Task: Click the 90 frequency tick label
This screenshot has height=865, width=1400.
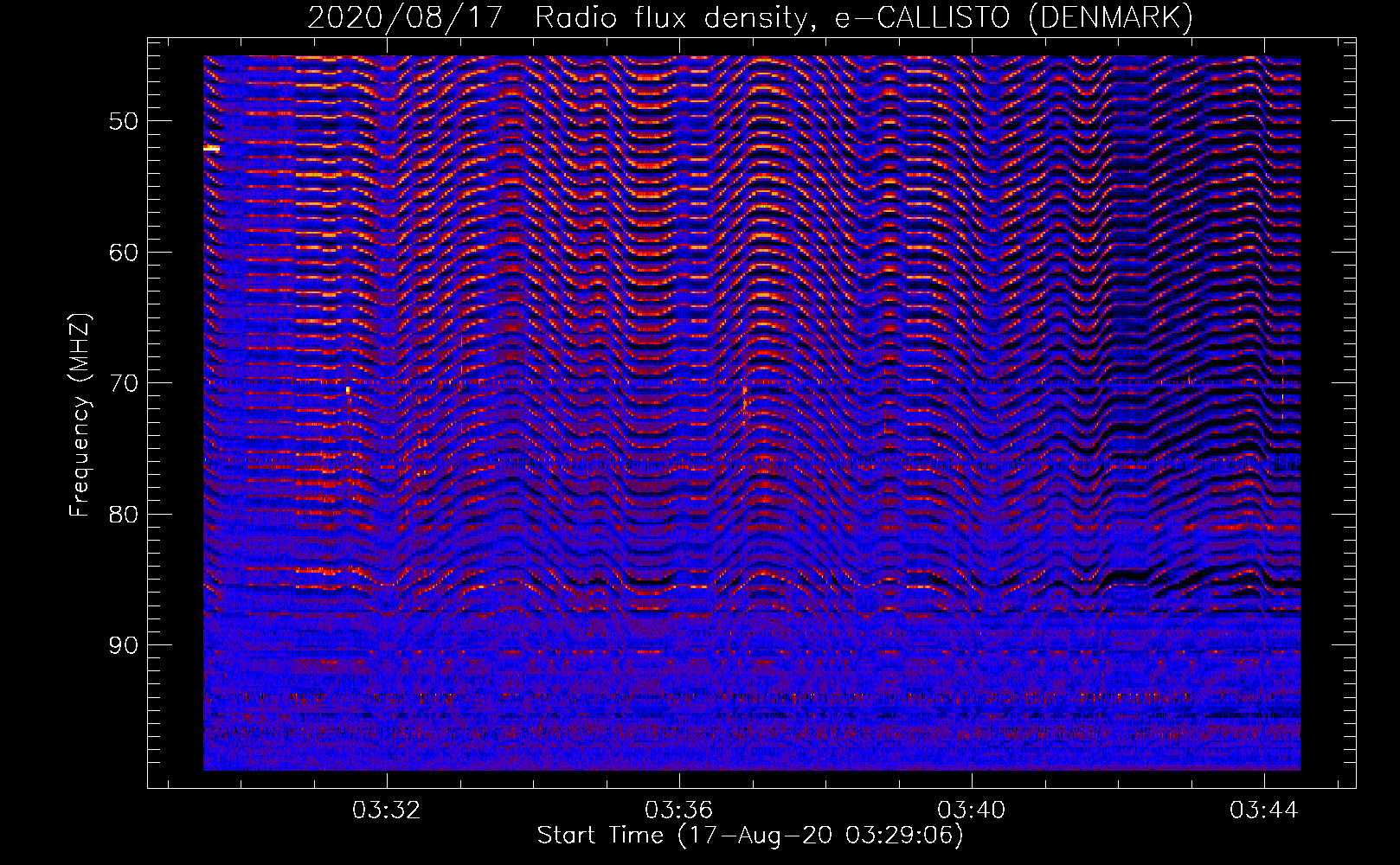Action: point(123,645)
